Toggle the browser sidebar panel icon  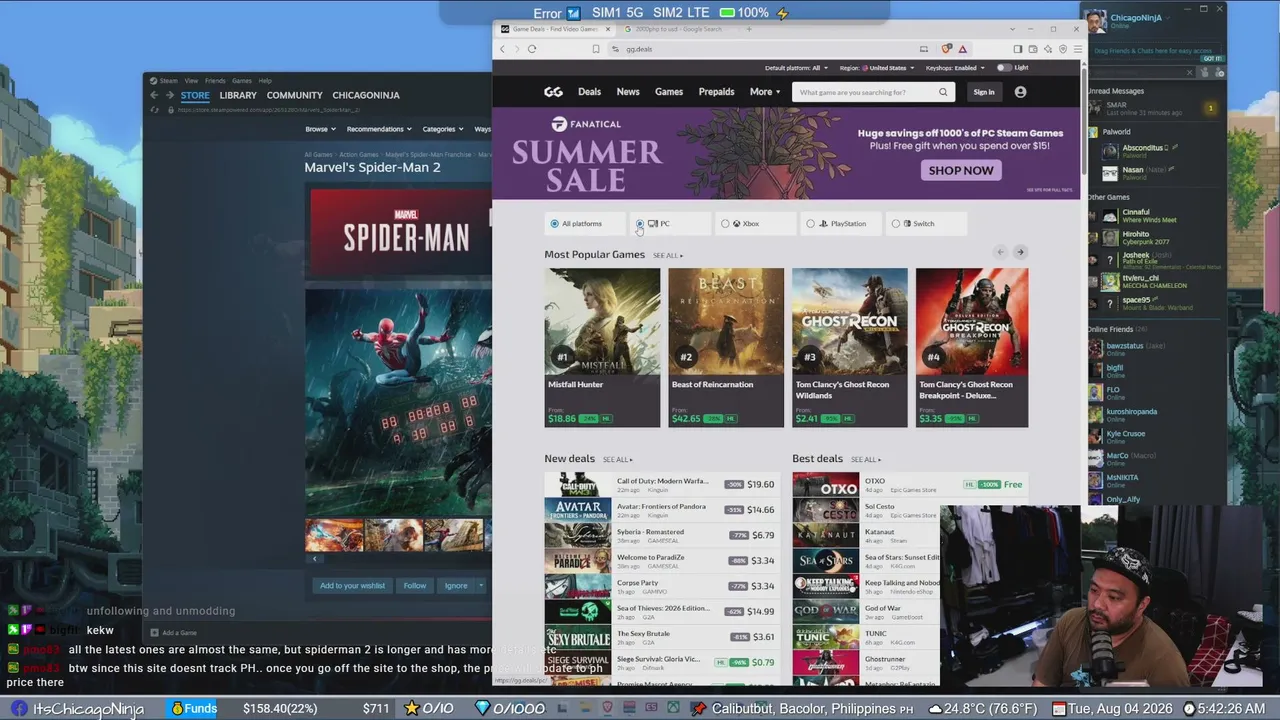[x=1018, y=49]
